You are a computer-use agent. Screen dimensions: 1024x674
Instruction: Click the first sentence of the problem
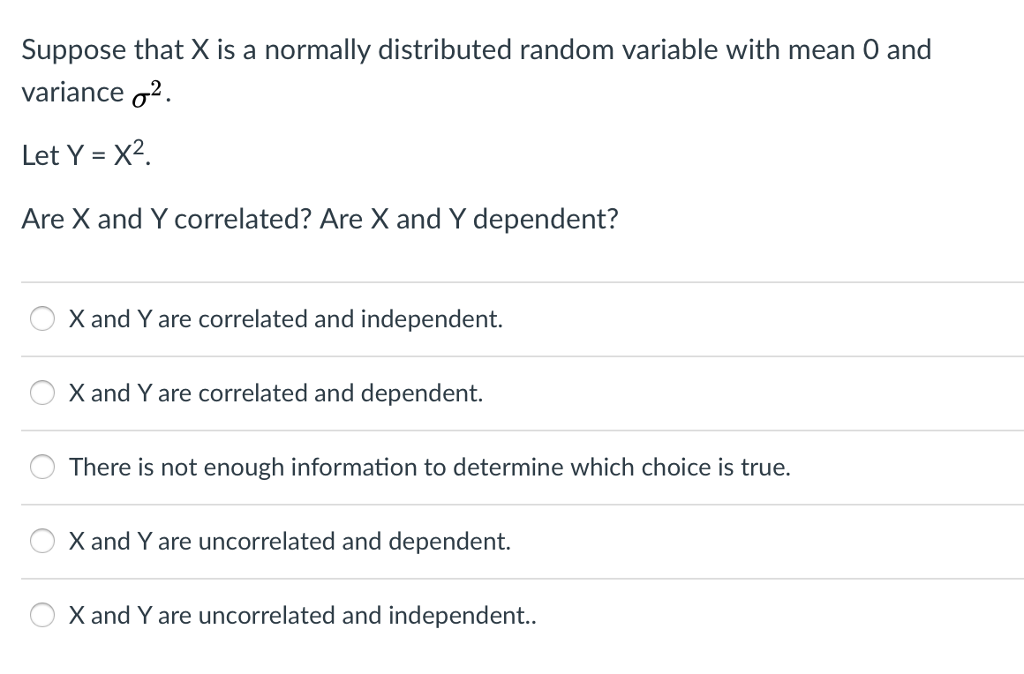coord(477,49)
